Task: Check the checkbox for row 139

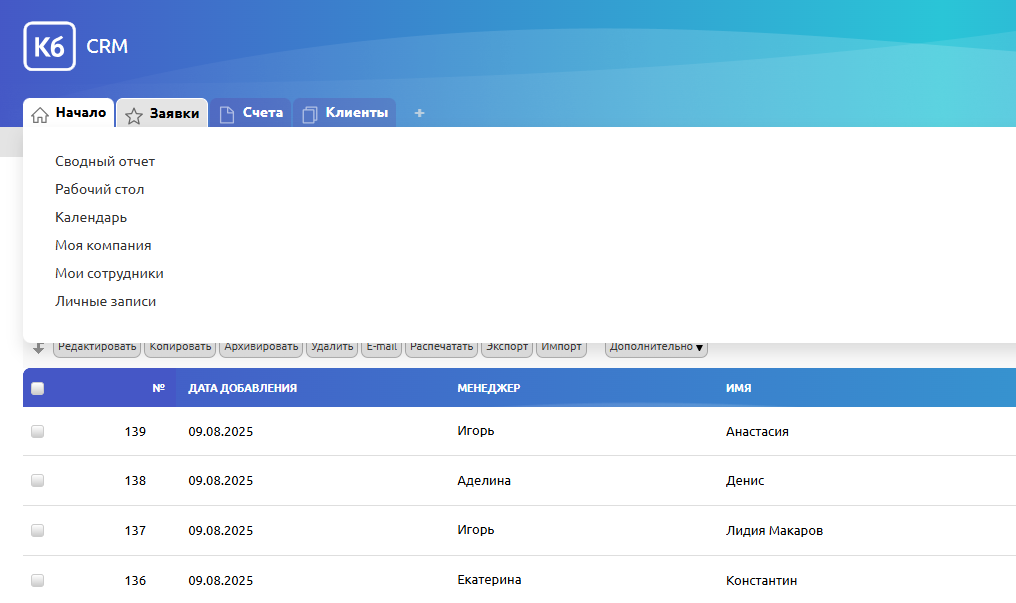Action: (38, 432)
